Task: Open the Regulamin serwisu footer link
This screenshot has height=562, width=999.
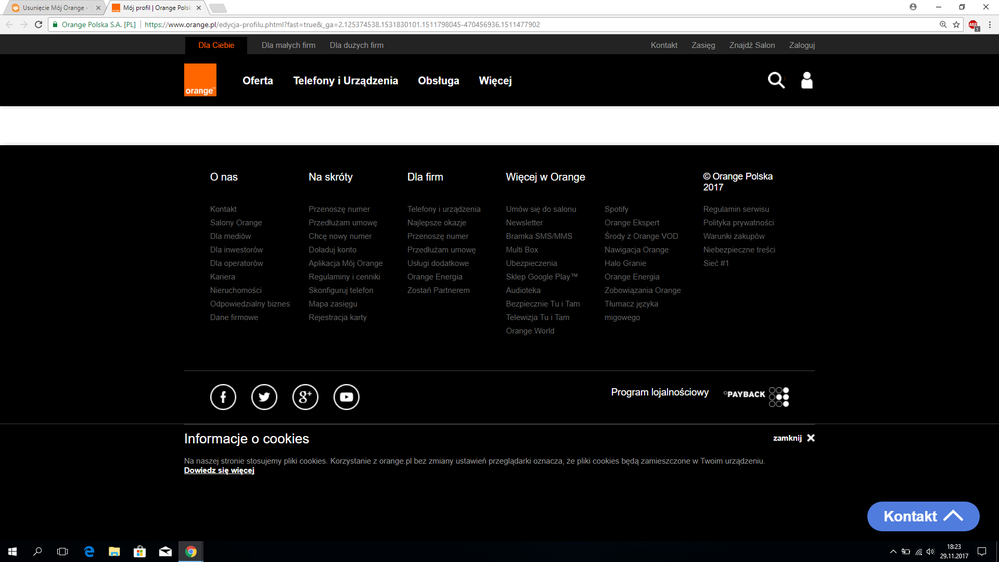Action: pyautogui.click(x=736, y=209)
